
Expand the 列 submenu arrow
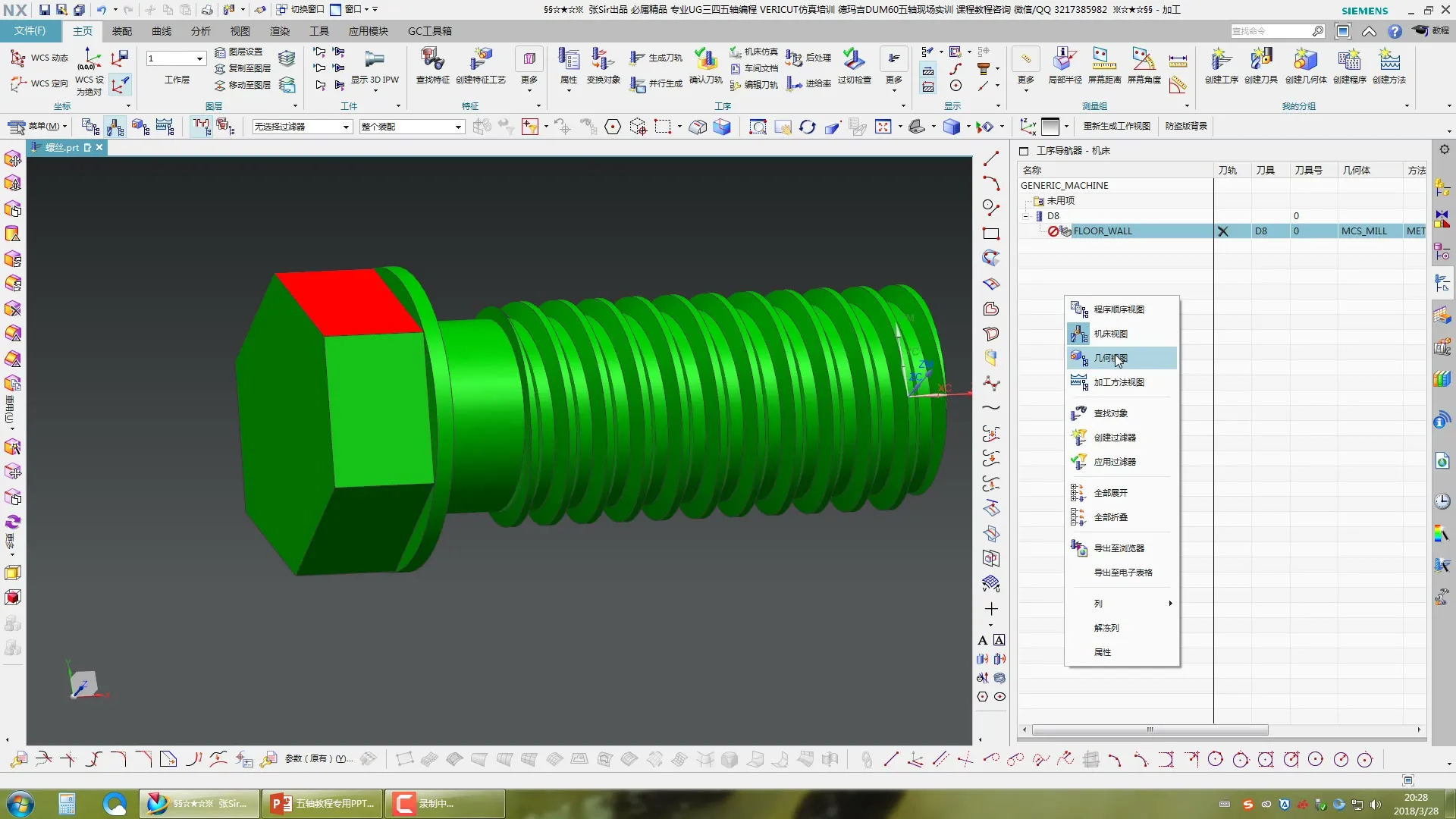tap(1170, 604)
